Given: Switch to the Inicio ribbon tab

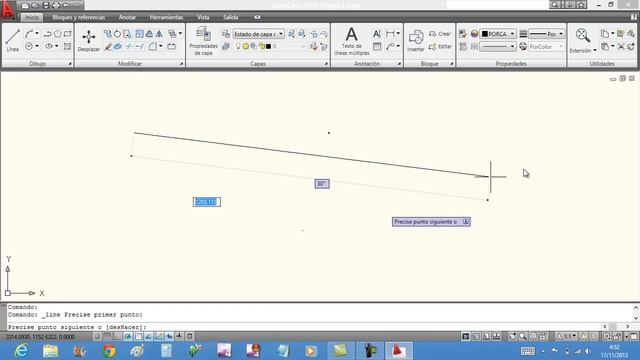Looking at the screenshot, I should [32, 17].
